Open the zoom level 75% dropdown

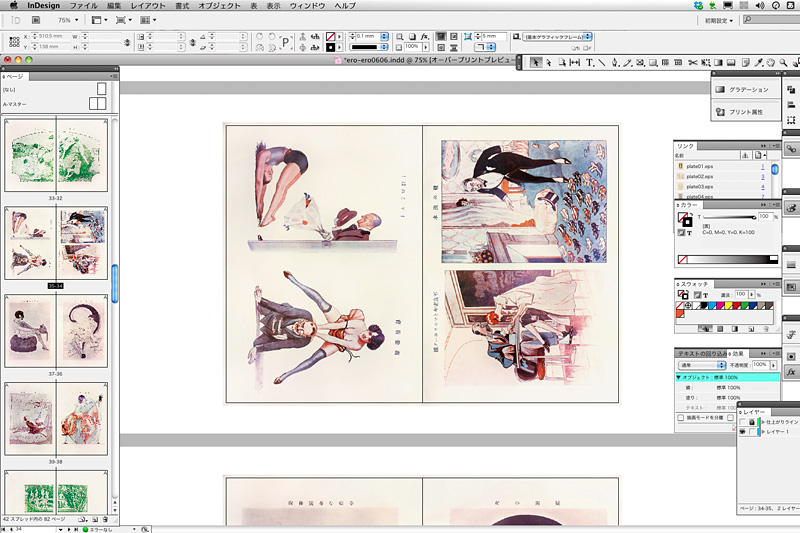tap(77, 20)
